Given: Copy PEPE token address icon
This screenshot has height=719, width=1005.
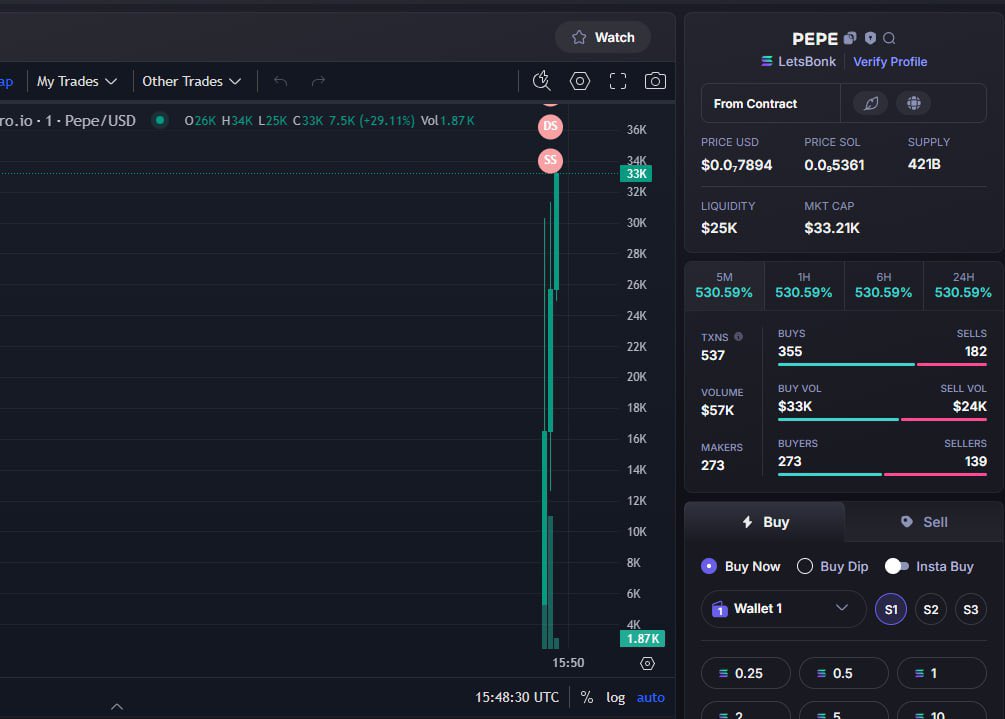Looking at the screenshot, I should pos(850,38).
